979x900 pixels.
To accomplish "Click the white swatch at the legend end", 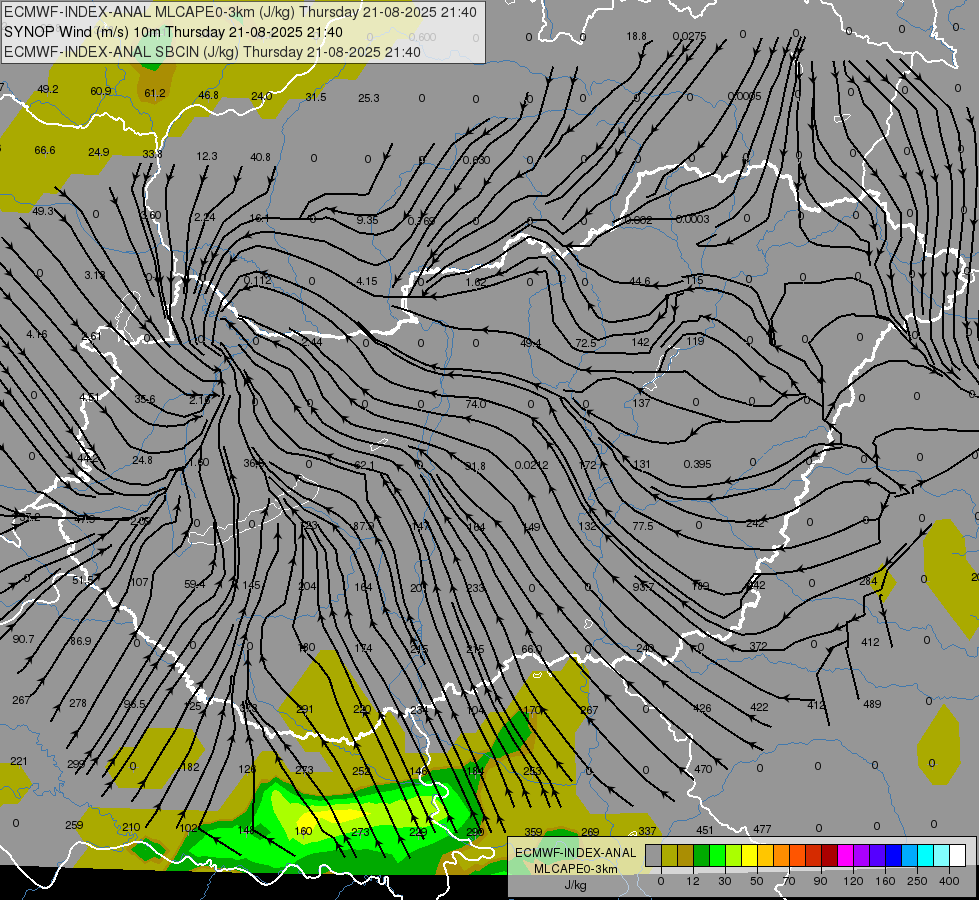I will pos(958,856).
